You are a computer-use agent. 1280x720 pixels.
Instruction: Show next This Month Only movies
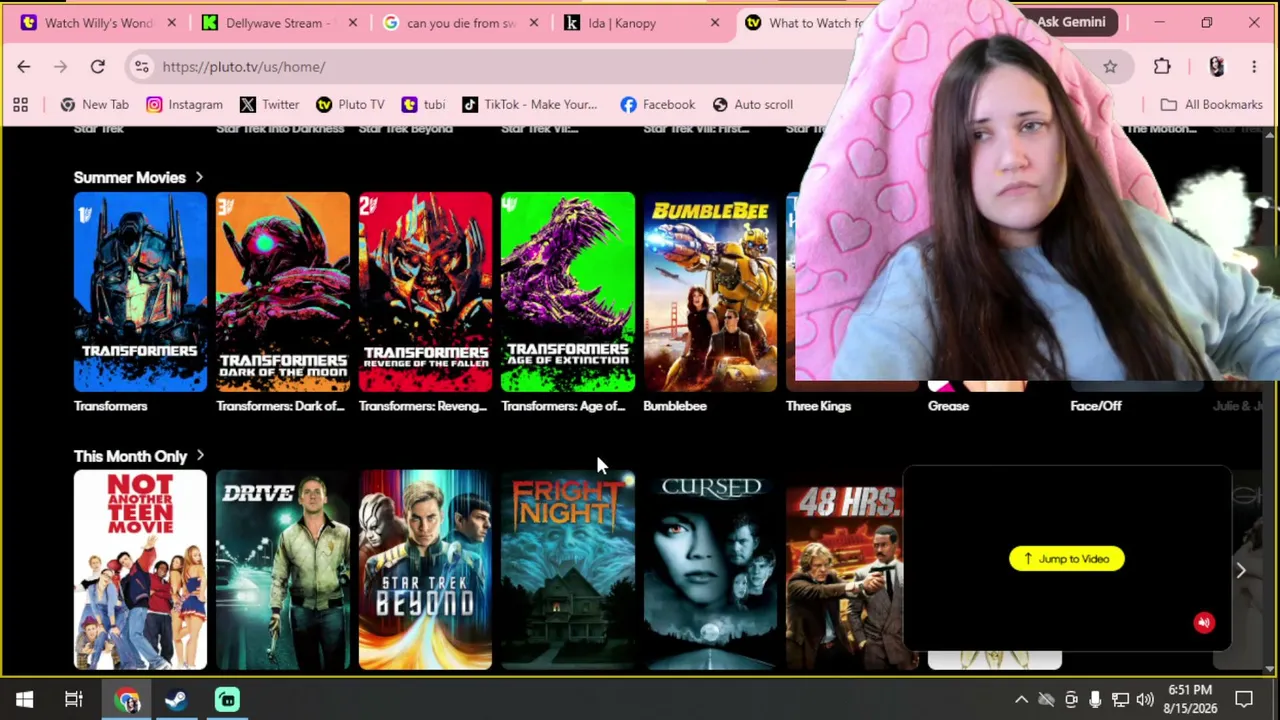pyautogui.click(x=1241, y=570)
